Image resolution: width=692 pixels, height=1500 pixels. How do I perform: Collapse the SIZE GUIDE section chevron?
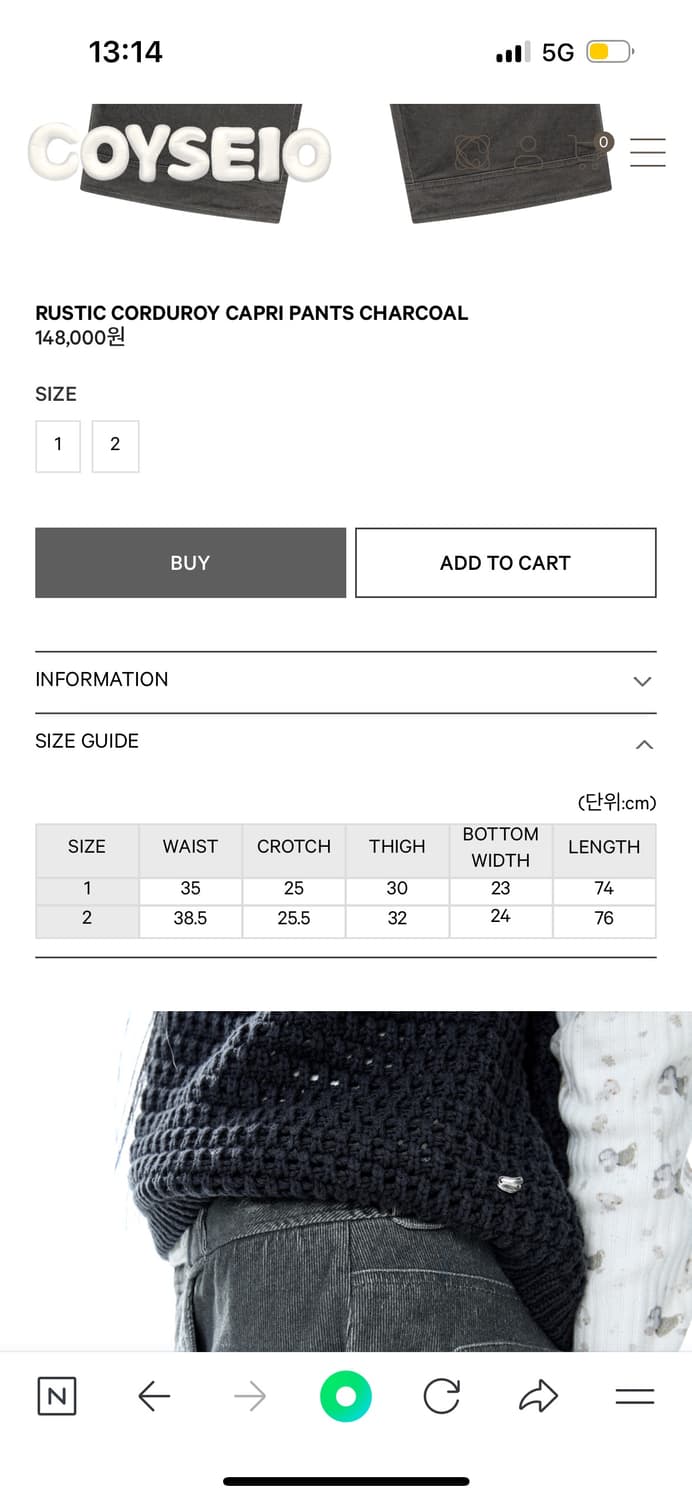(644, 744)
